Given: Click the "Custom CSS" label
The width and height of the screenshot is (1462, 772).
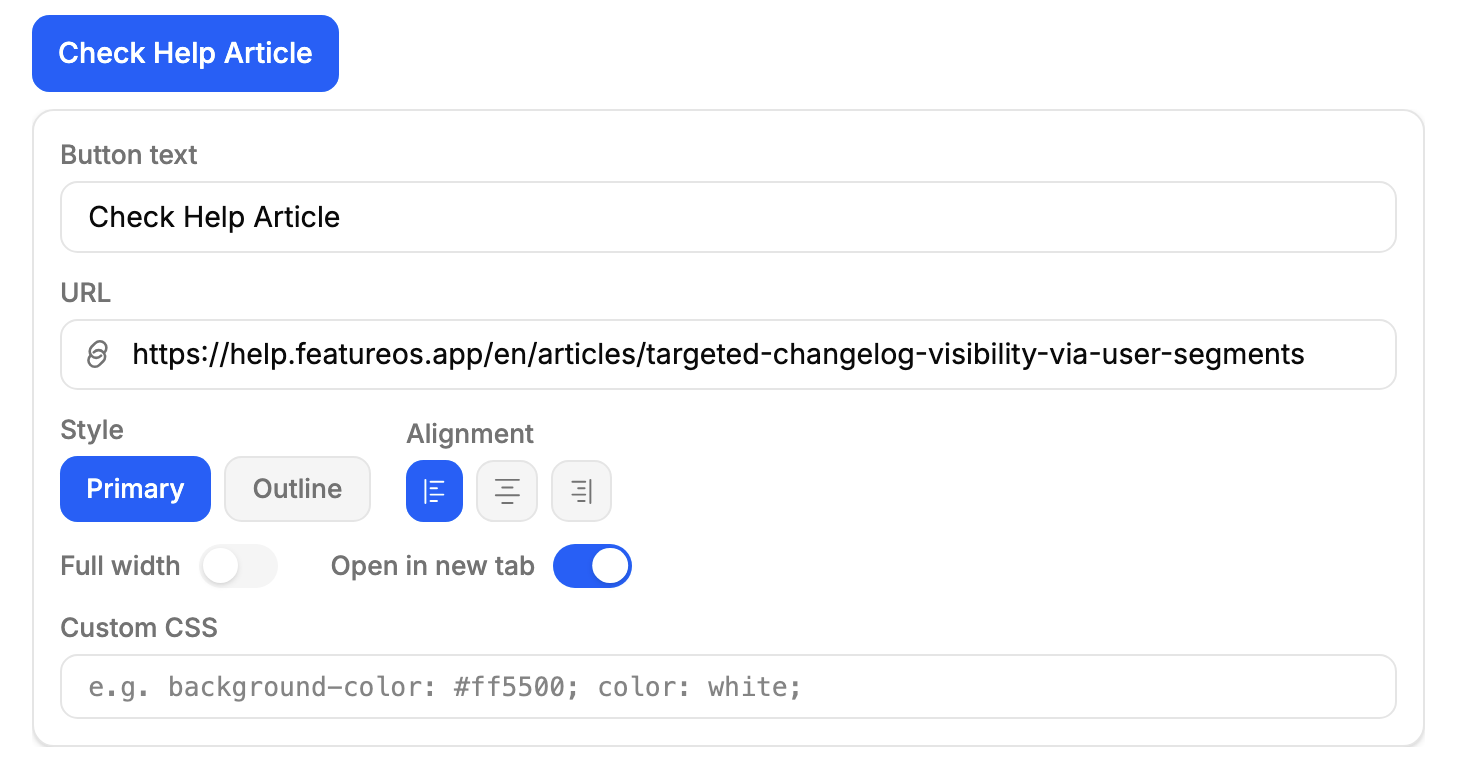Looking at the screenshot, I should (x=139, y=628).
